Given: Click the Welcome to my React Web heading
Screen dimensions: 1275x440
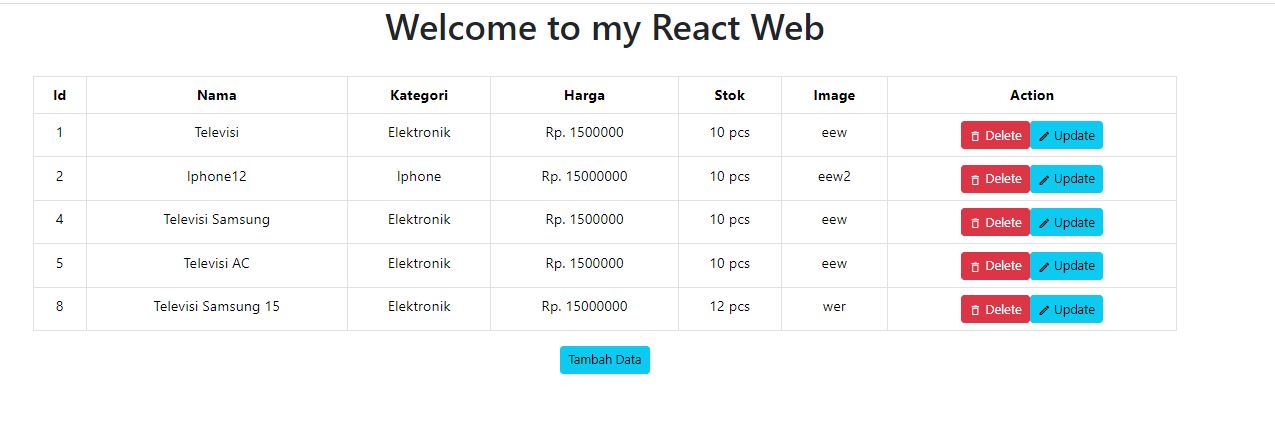Looking at the screenshot, I should click(605, 28).
